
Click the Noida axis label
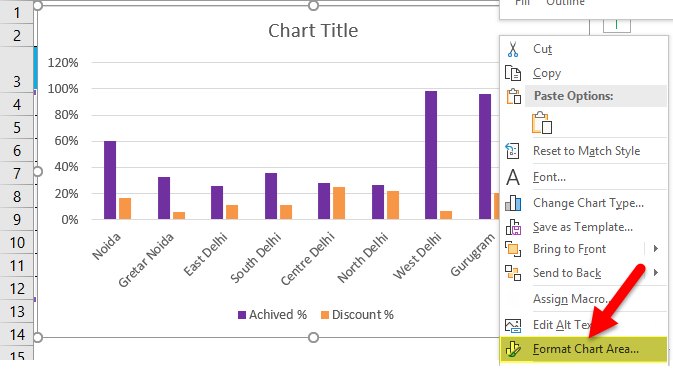click(x=106, y=247)
